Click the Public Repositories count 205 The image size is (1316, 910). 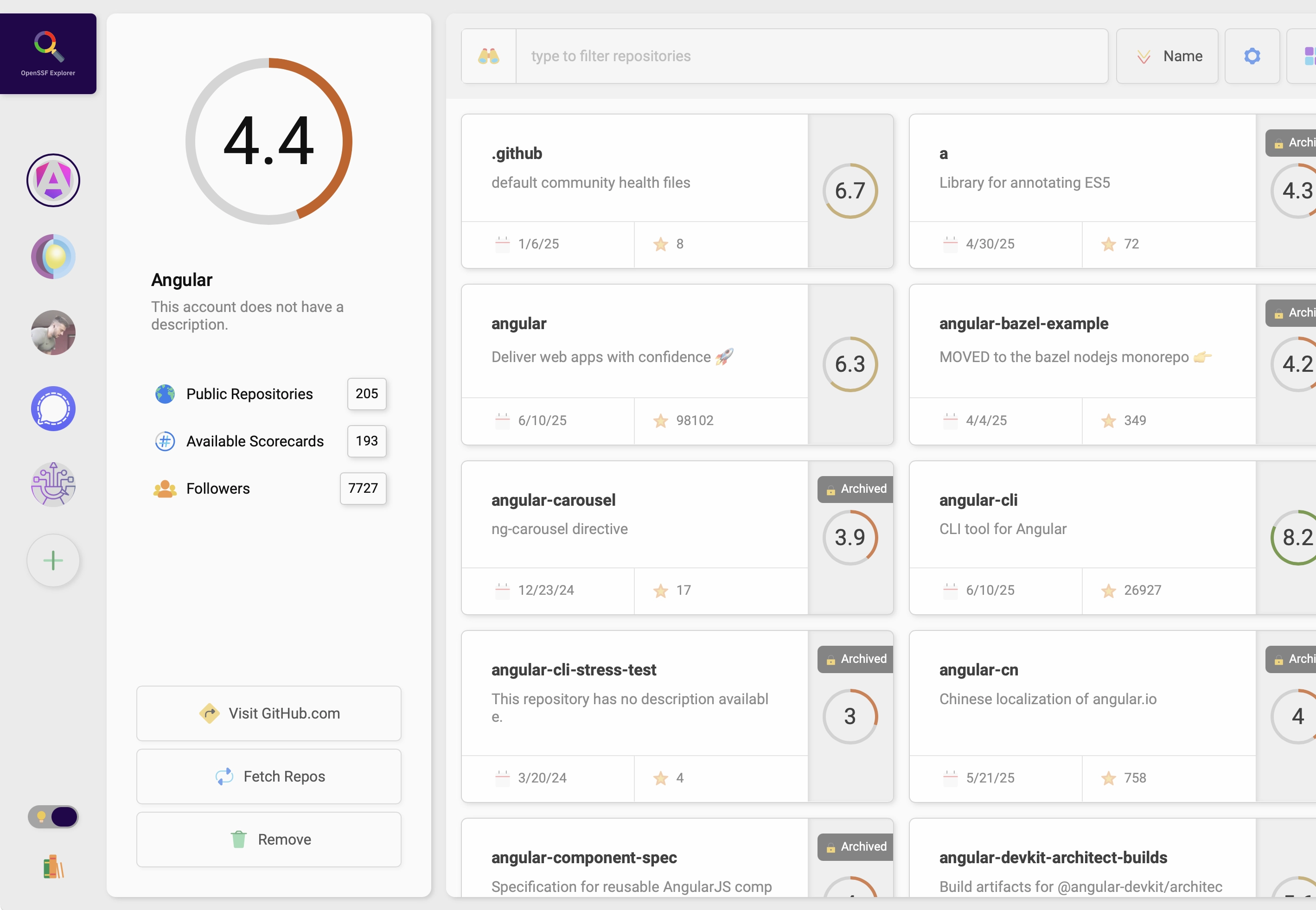[367, 394]
